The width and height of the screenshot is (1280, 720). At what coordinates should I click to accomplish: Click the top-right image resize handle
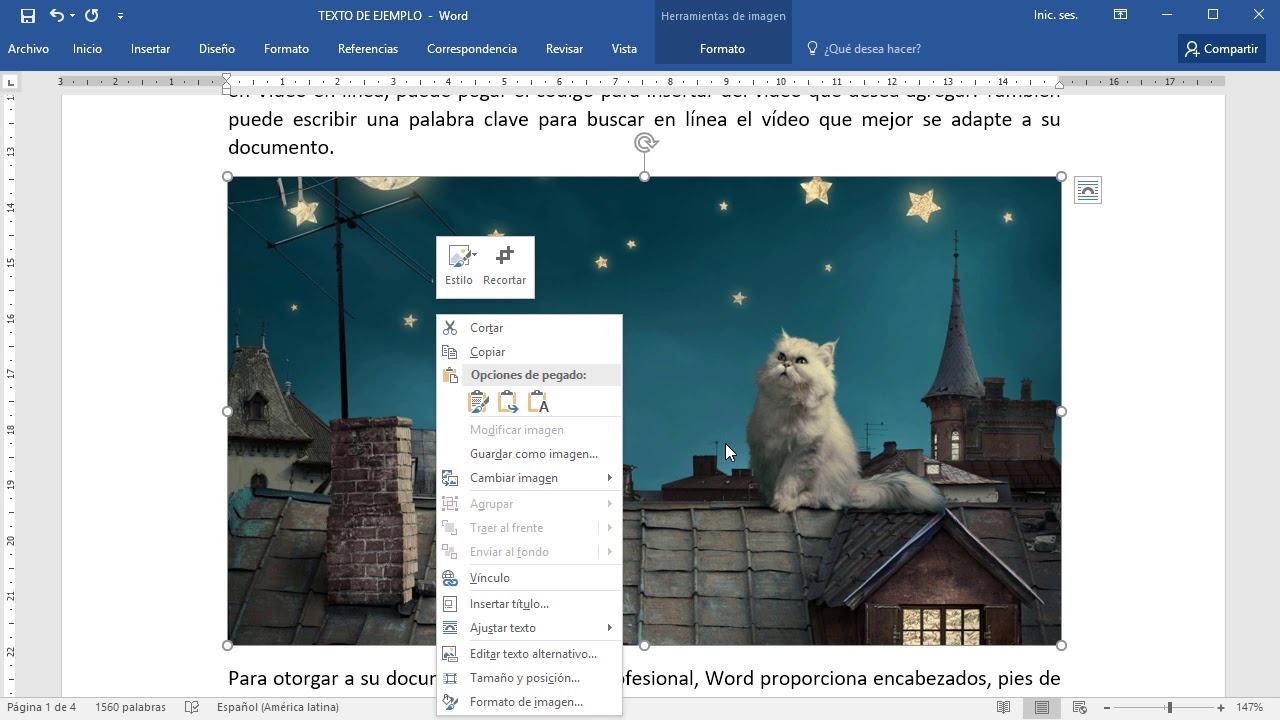[1061, 177]
